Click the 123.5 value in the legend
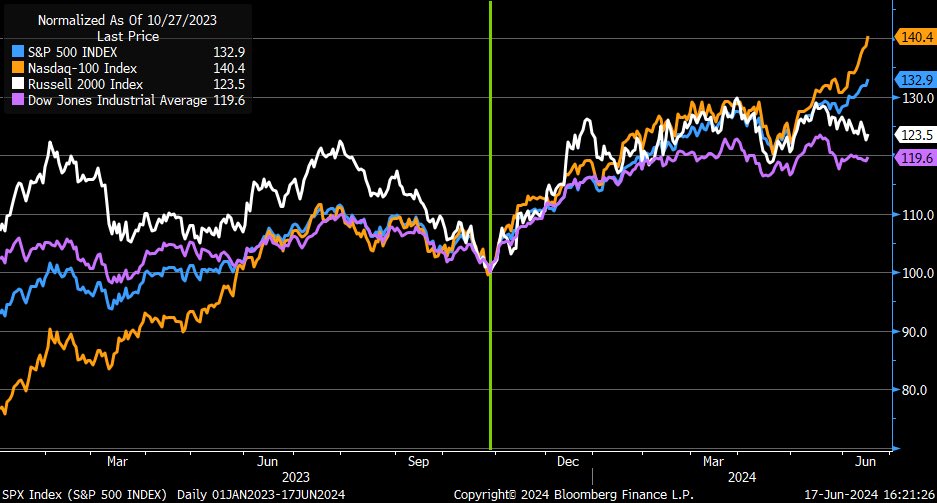 point(229,84)
